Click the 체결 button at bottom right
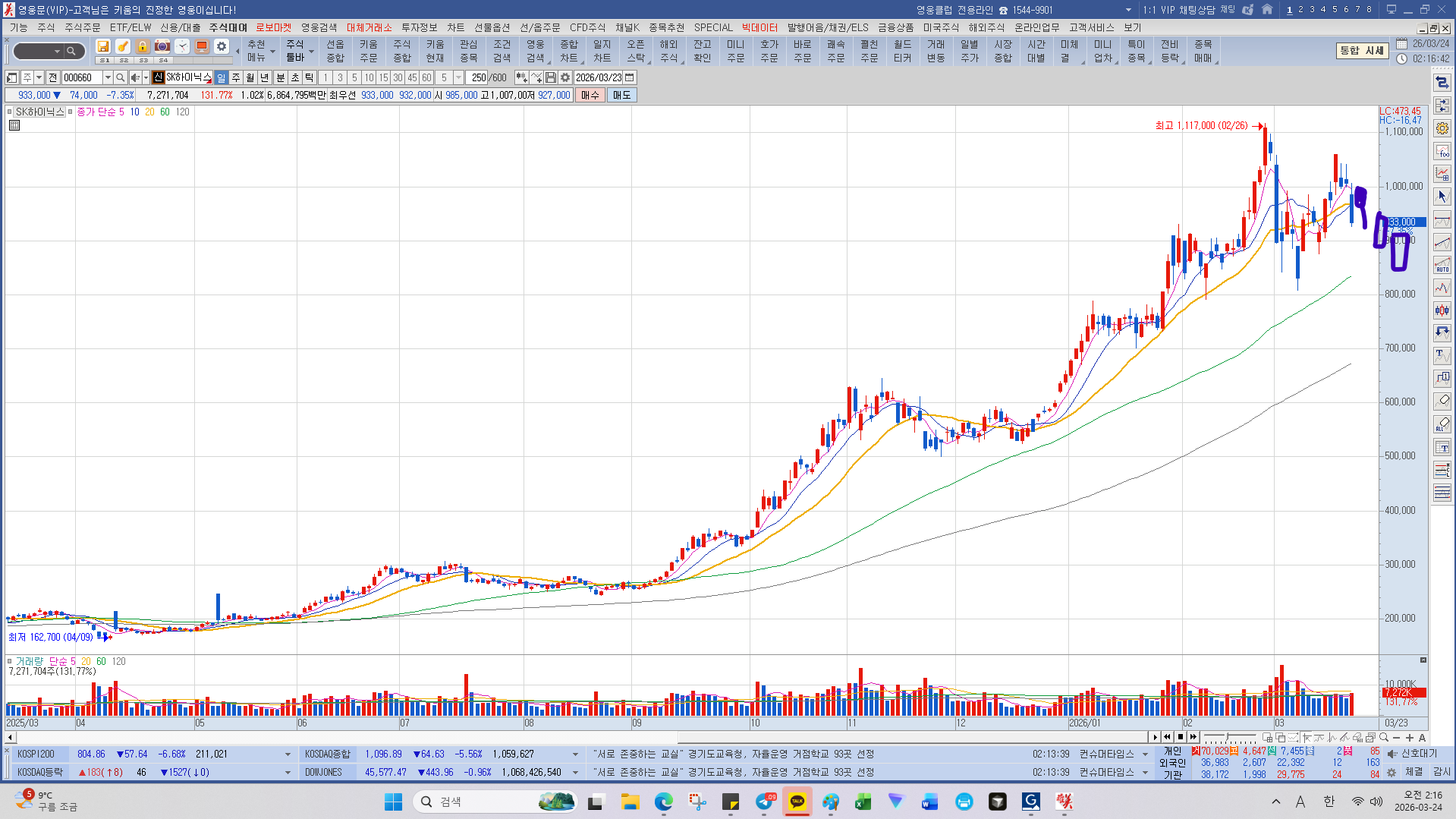This screenshot has height=819, width=1456. [x=1414, y=772]
